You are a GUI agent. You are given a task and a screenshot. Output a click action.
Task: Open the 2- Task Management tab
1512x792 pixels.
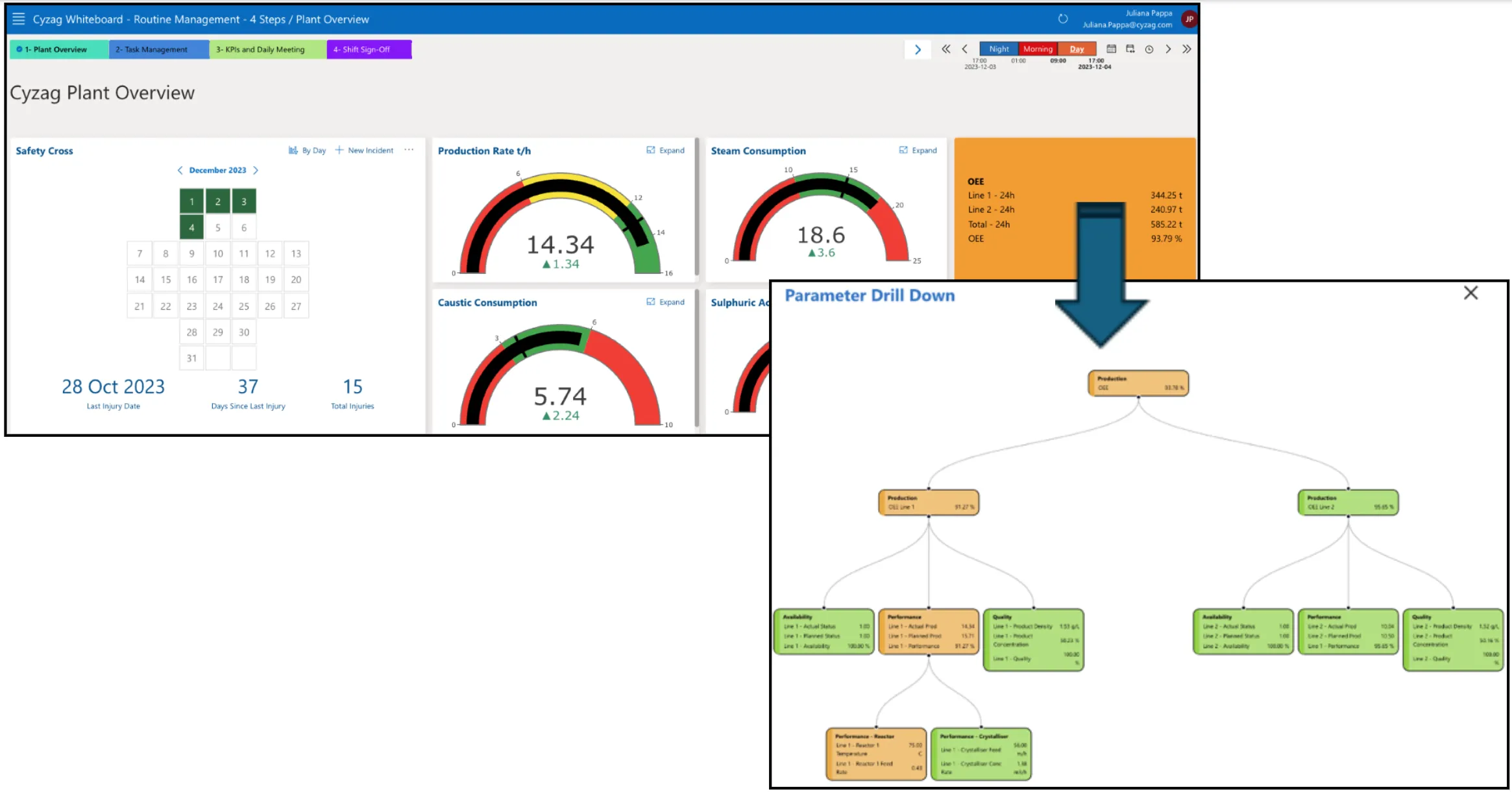tap(159, 49)
